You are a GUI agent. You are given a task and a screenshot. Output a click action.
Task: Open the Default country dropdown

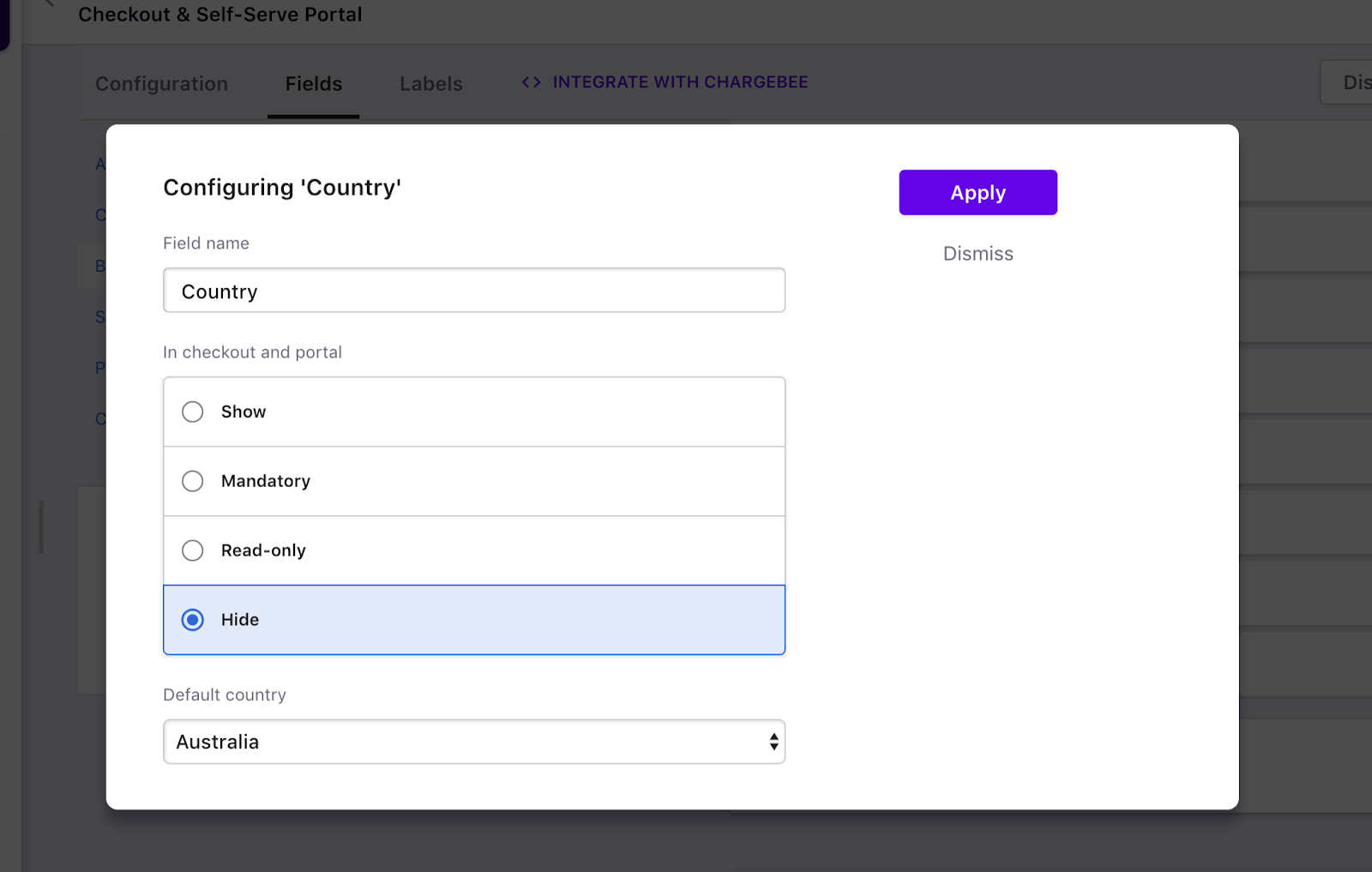(473, 742)
